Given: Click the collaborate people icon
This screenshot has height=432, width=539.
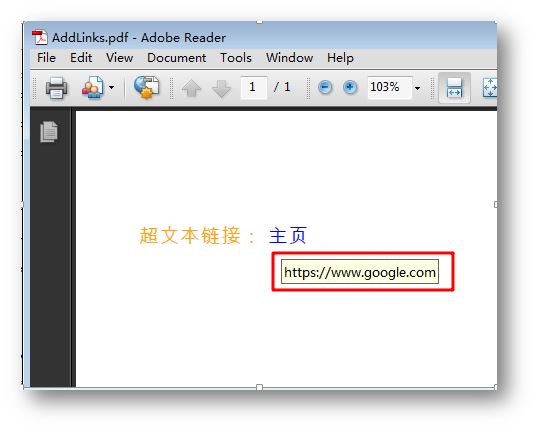Looking at the screenshot, I should click(x=92, y=87).
